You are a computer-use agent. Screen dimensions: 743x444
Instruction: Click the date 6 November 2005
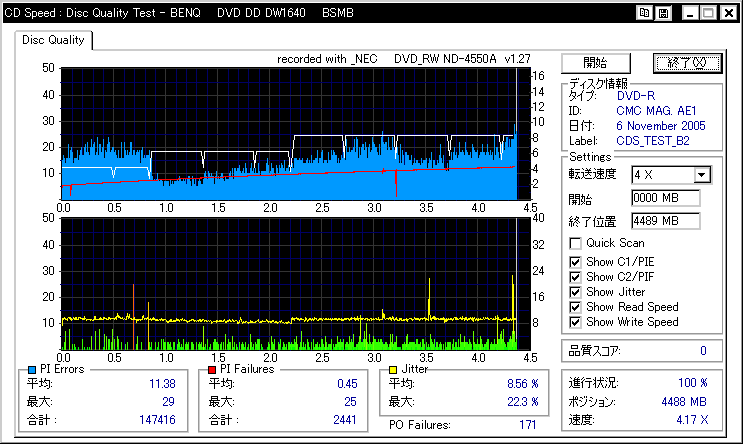tap(661, 126)
